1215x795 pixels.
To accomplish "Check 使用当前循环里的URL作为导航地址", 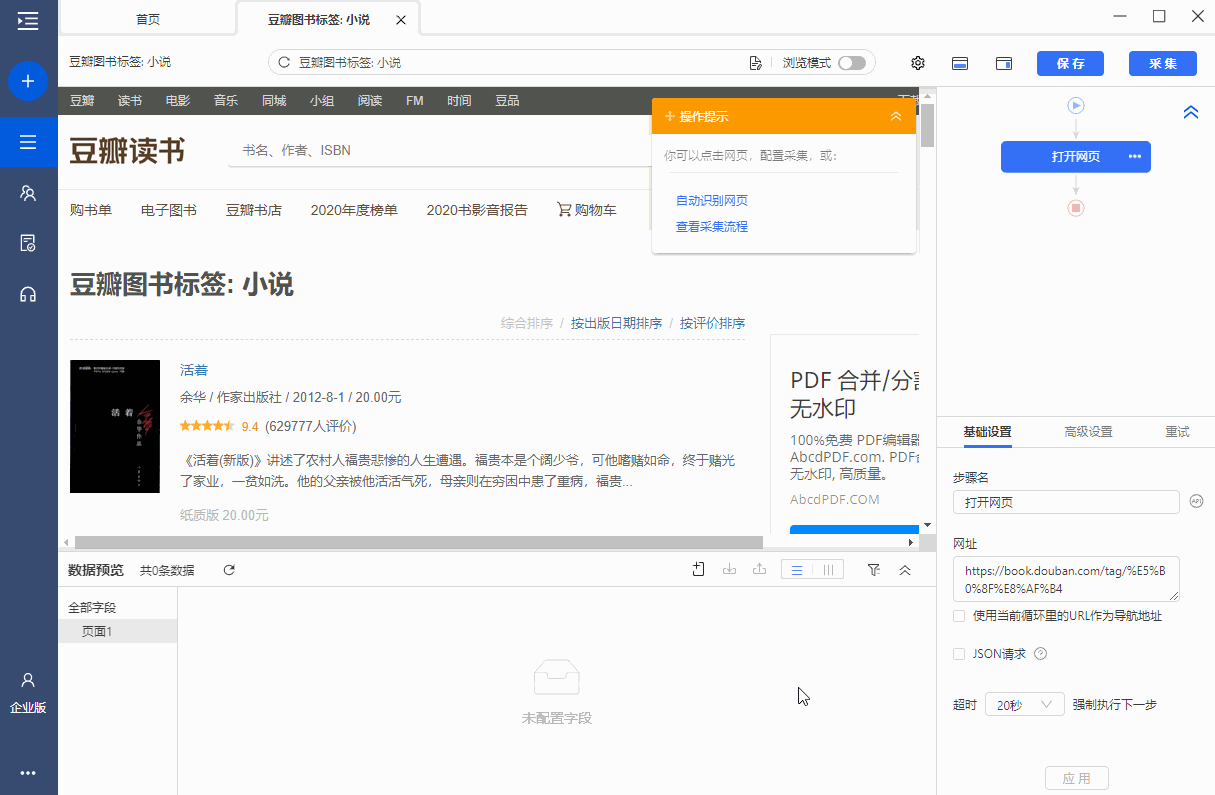I will pyautogui.click(x=959, y=616).
